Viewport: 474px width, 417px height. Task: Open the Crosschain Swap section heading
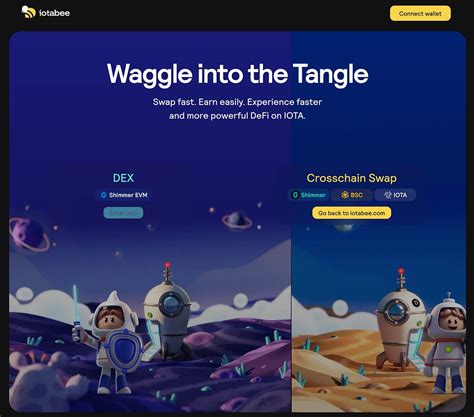352,178
